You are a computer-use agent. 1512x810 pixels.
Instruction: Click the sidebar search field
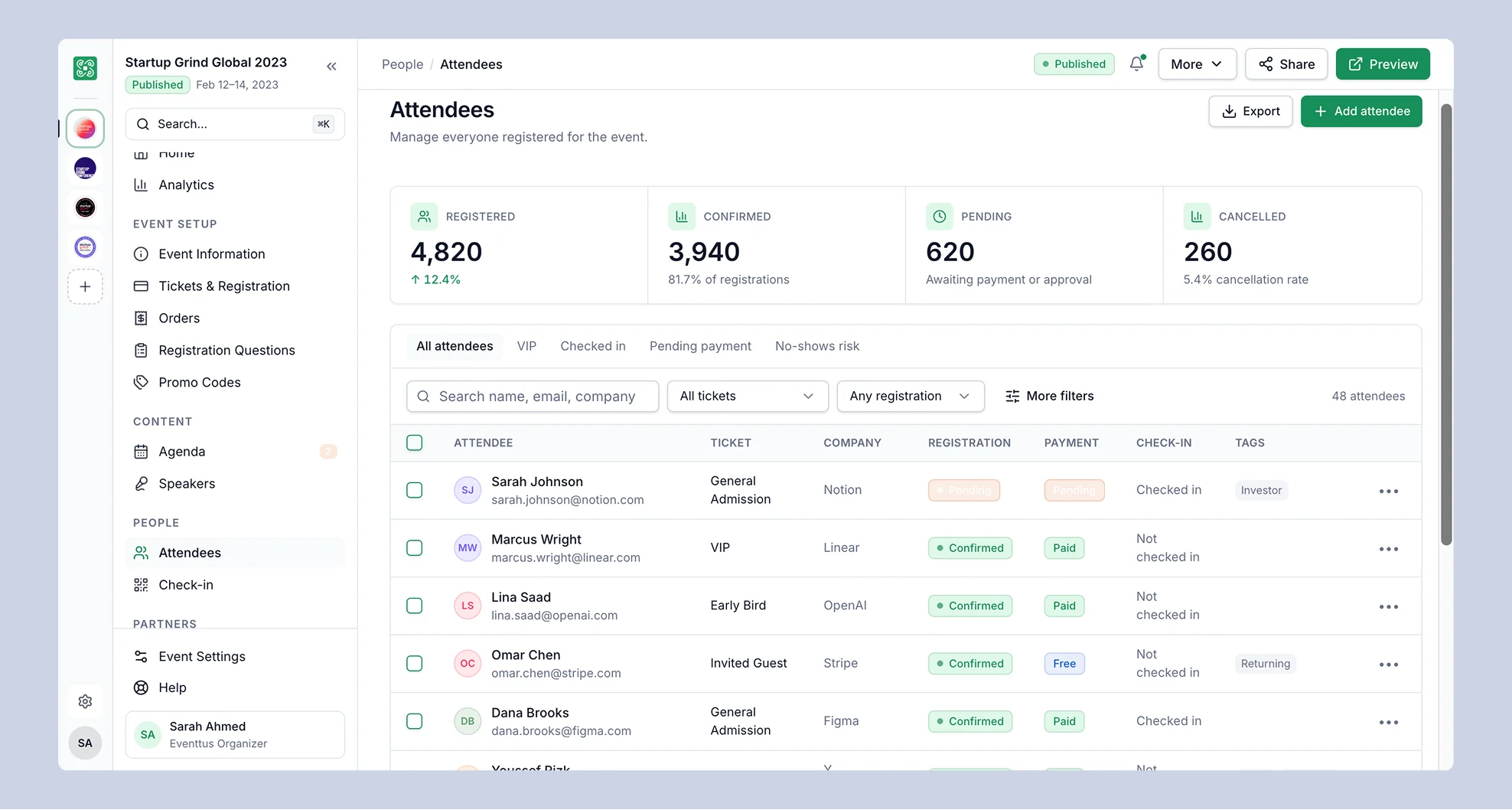[235, 124]
